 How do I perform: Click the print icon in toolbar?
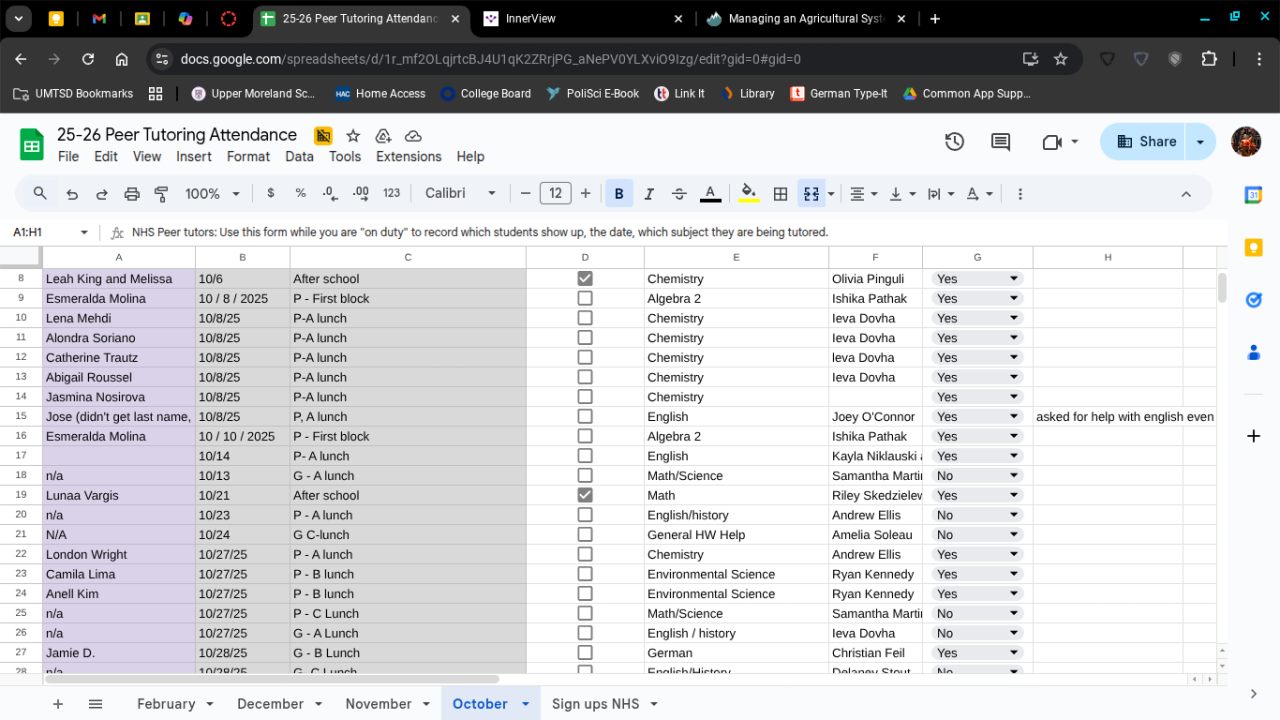point(132,194)
